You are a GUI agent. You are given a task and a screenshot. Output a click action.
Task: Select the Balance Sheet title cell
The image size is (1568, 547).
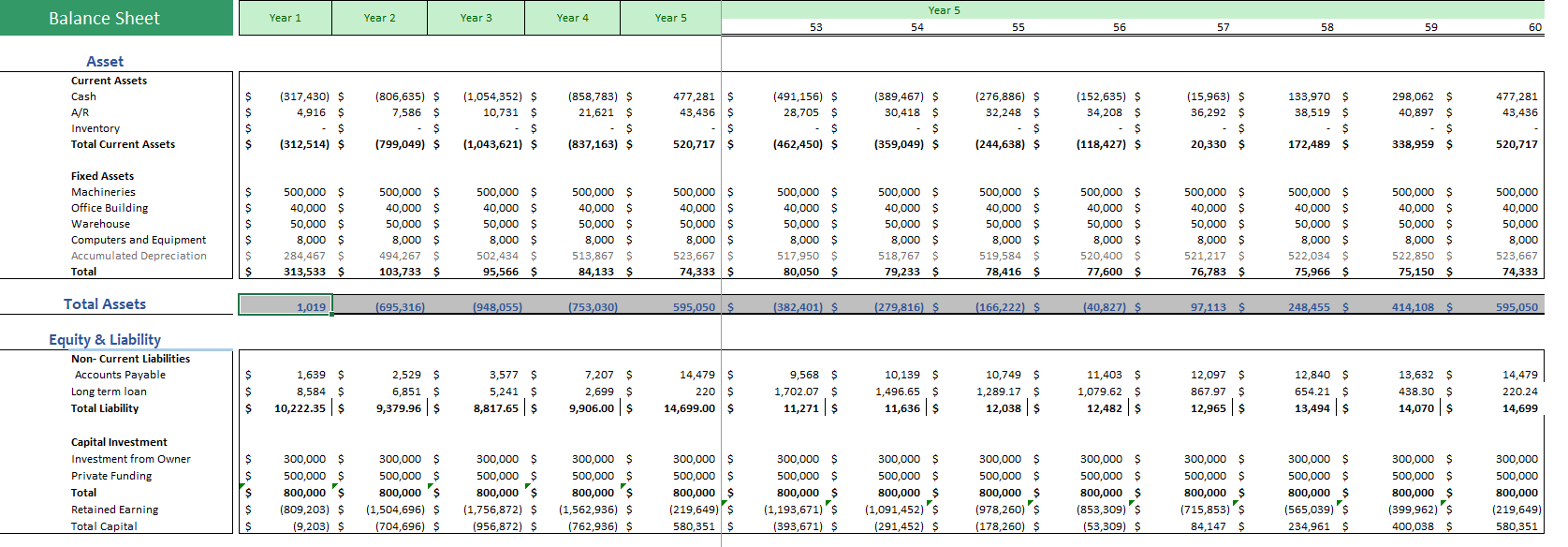coord(116,18)
